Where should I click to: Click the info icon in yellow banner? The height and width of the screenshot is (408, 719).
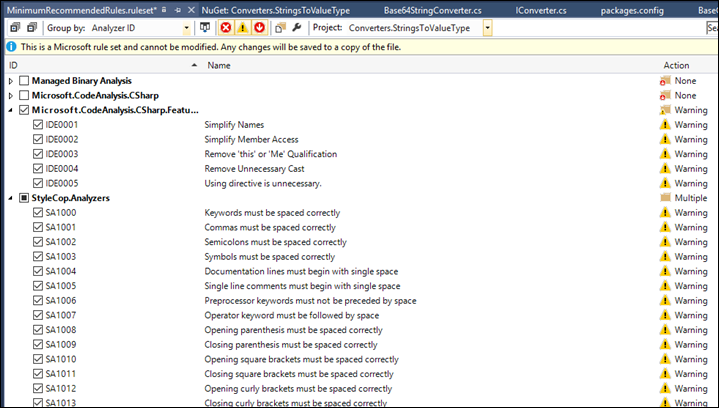(x=11, y=47)
